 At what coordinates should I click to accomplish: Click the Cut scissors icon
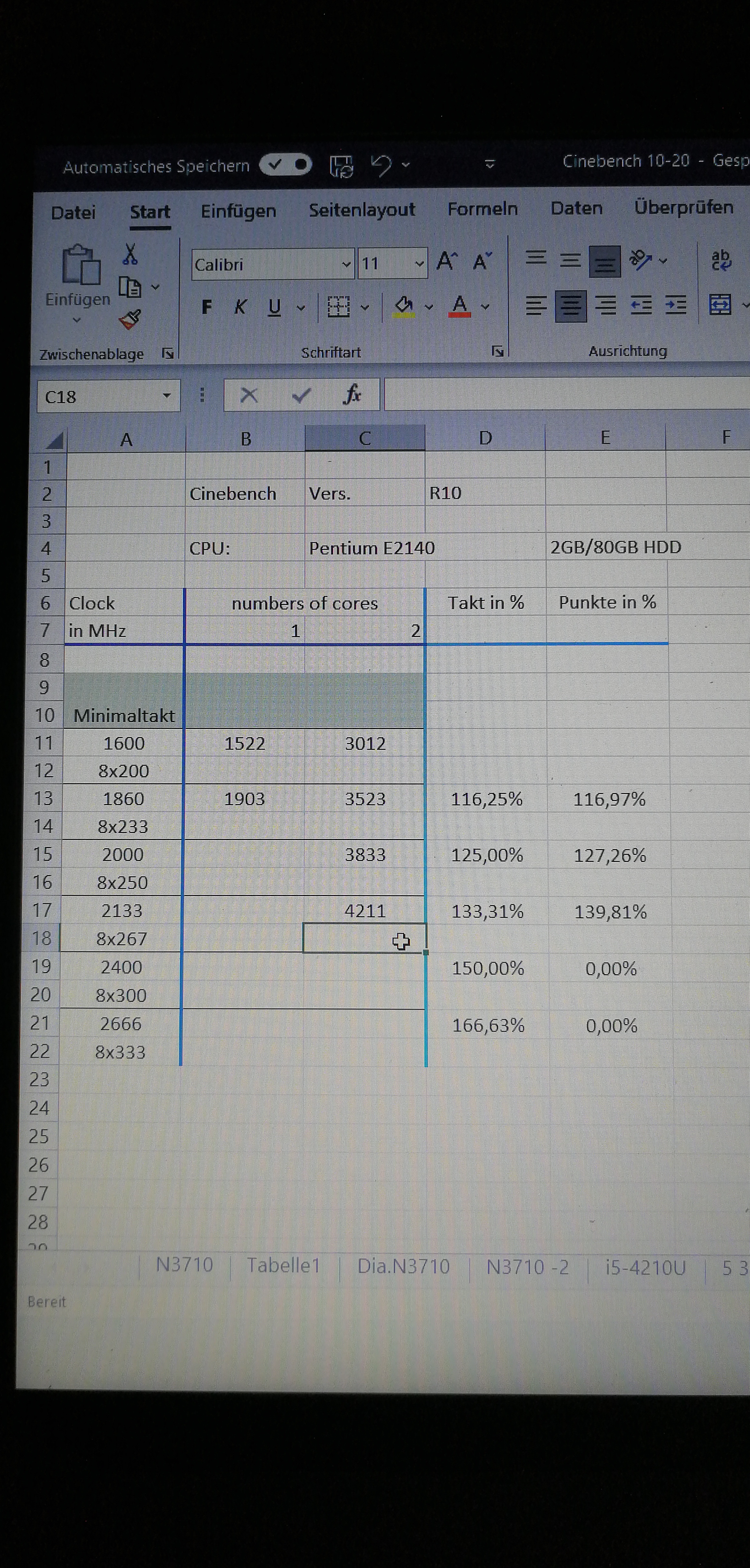click(130, 254)
